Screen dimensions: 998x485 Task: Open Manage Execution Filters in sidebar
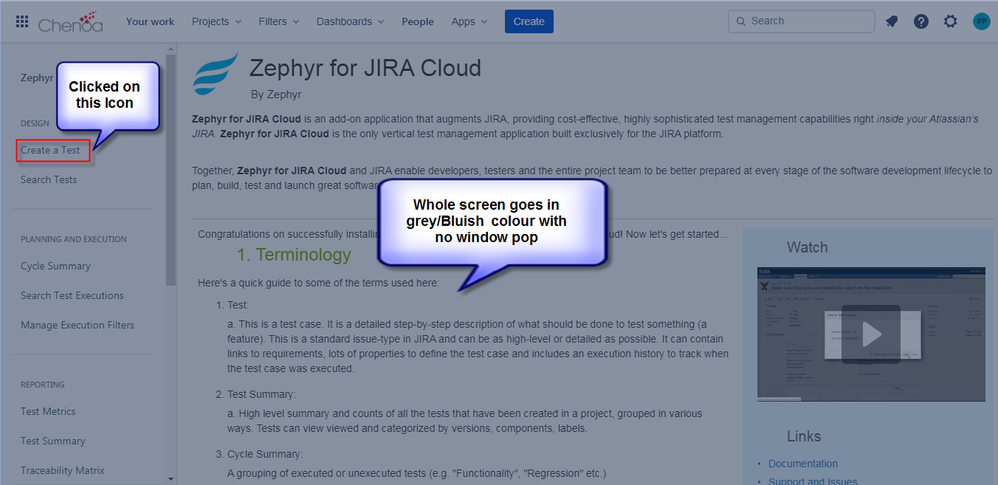point(77,325)
